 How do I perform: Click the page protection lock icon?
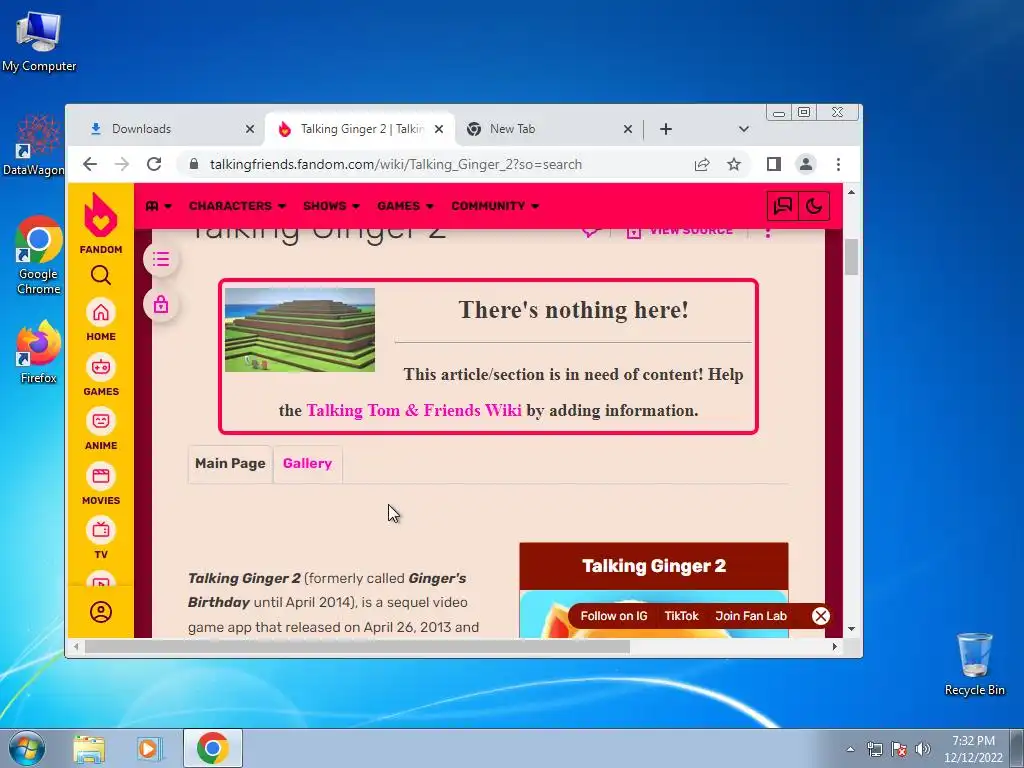(x=161, y=304)
